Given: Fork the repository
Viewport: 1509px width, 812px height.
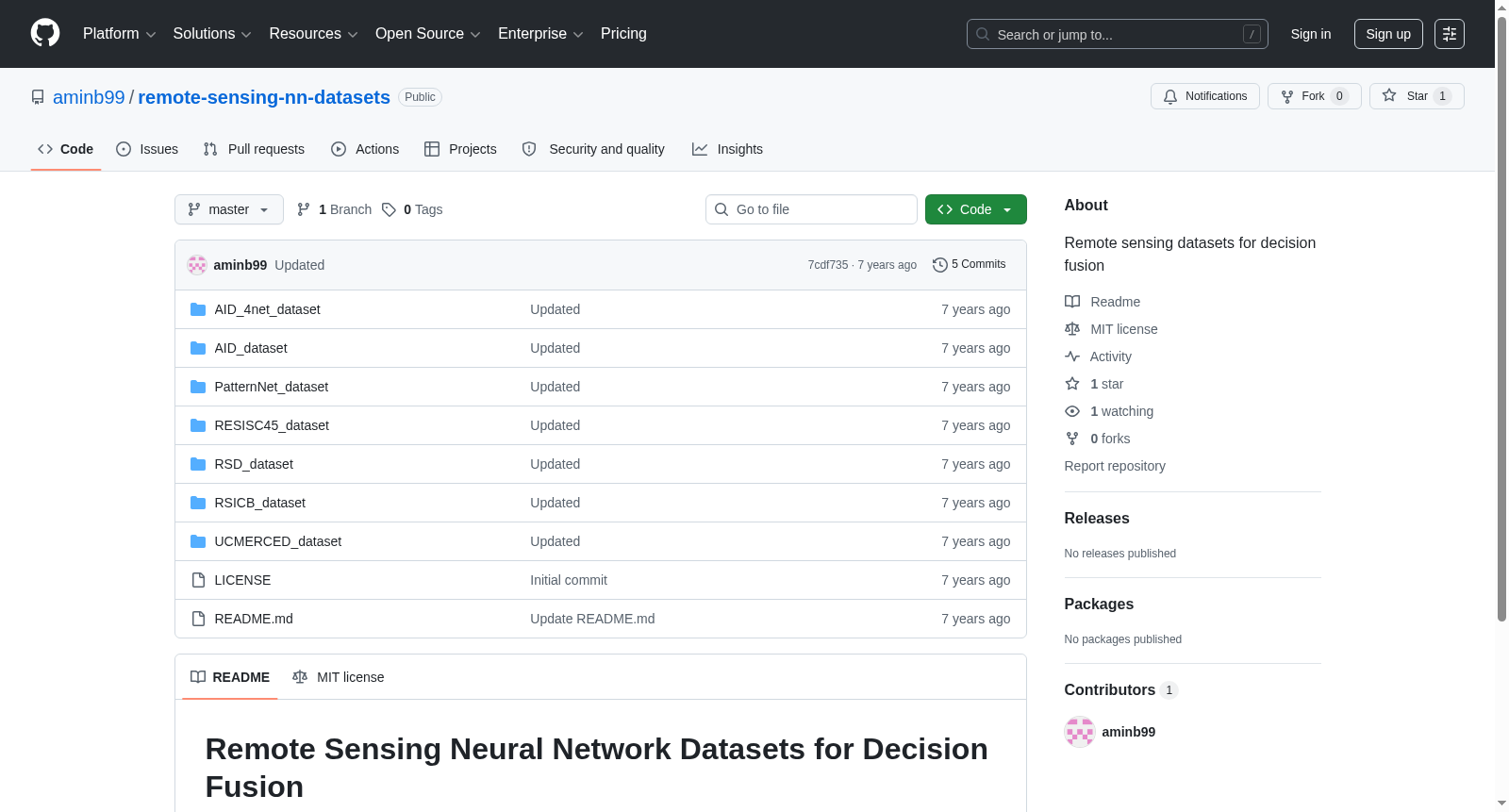Looking at the screenshot, I should tap(1314, 96).
